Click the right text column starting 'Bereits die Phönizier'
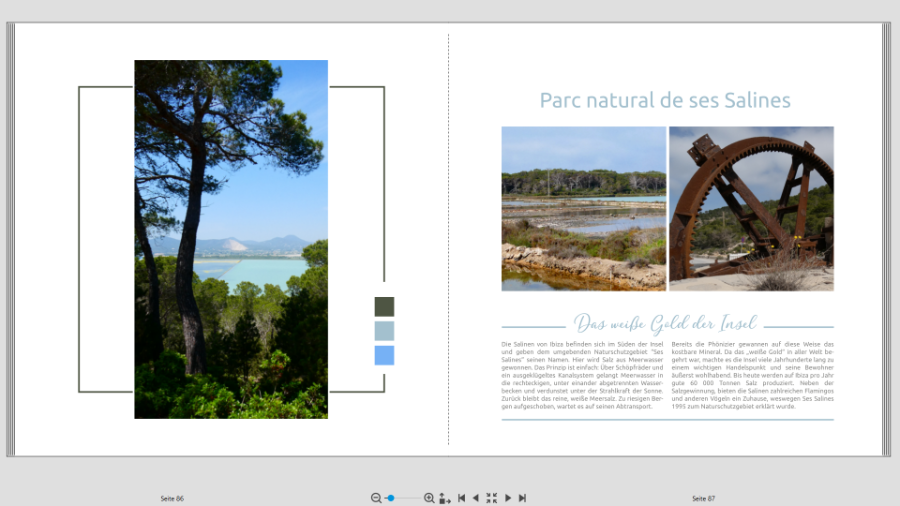The image size is (900, 506). pos(752,375)
